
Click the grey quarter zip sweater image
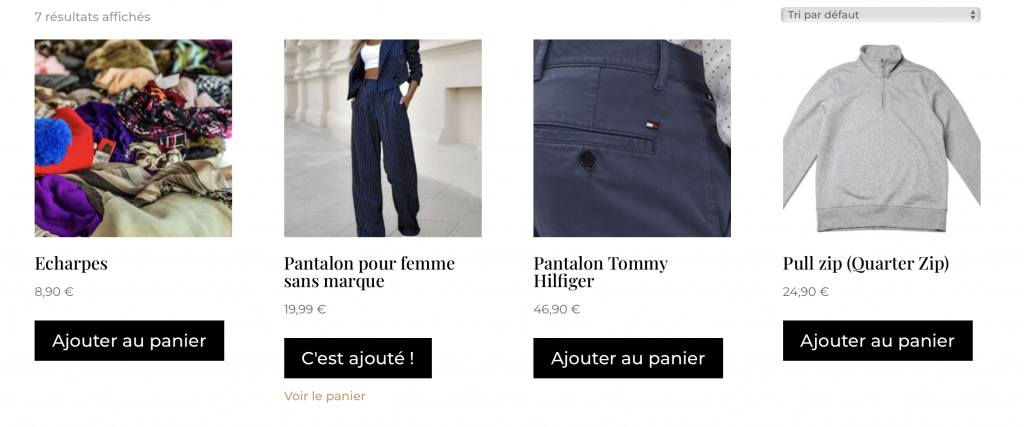[x=882, y=138]
